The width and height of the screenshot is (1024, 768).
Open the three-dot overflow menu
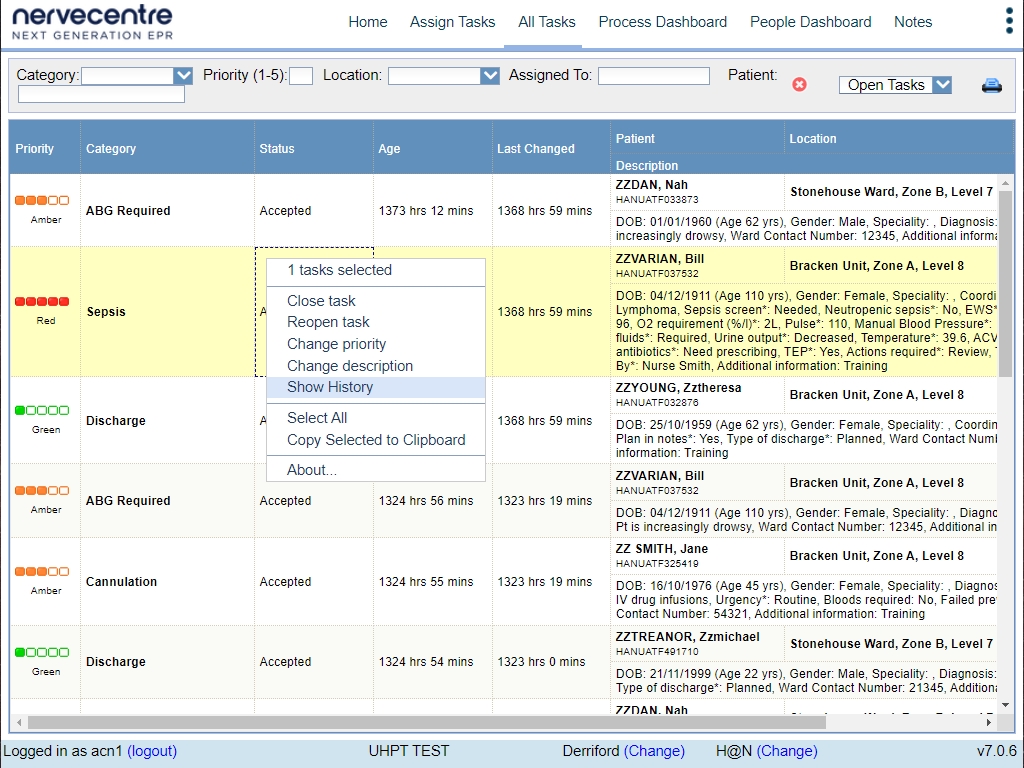(x=1010, y=21)
